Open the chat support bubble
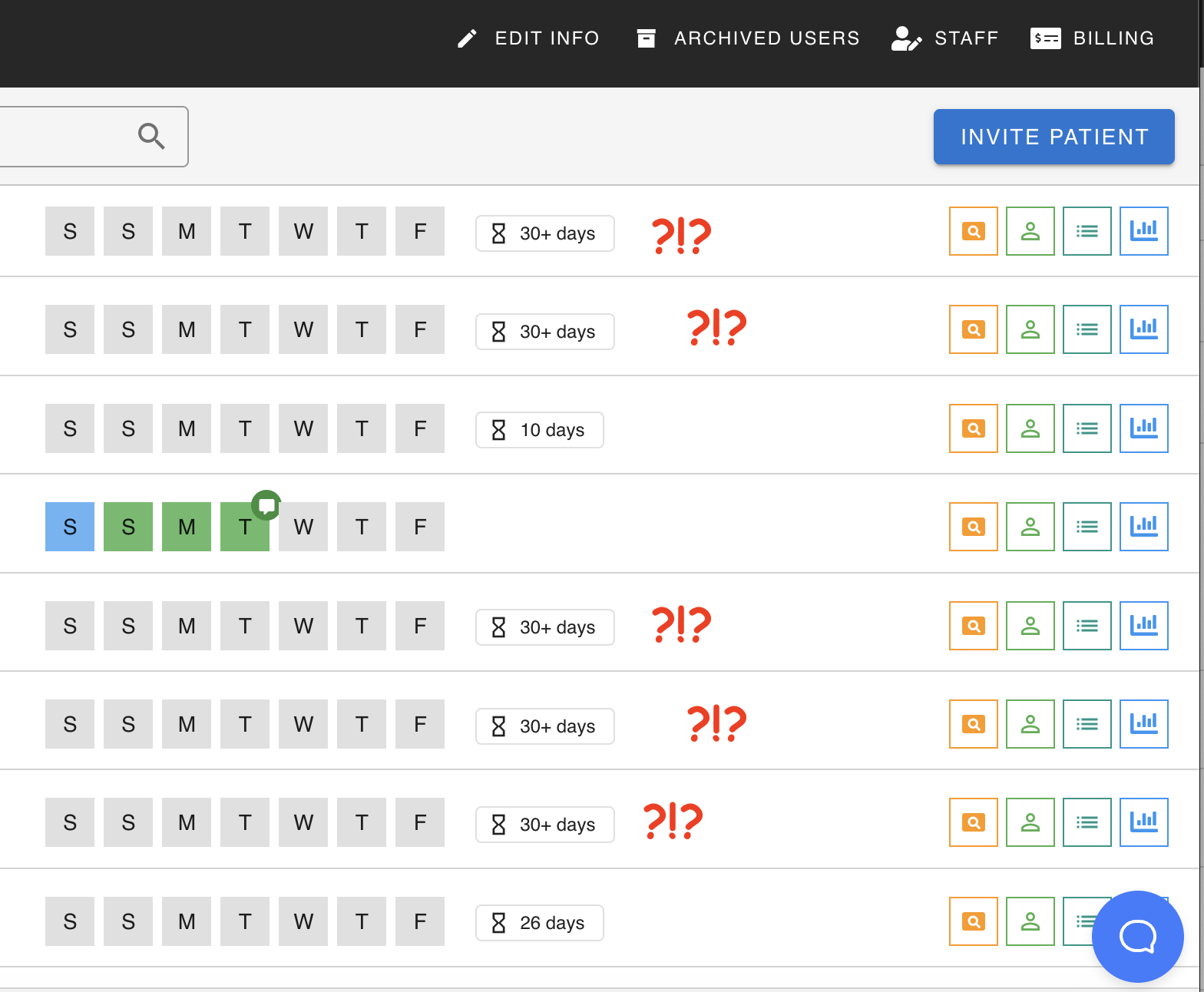 pos(1137,936)
